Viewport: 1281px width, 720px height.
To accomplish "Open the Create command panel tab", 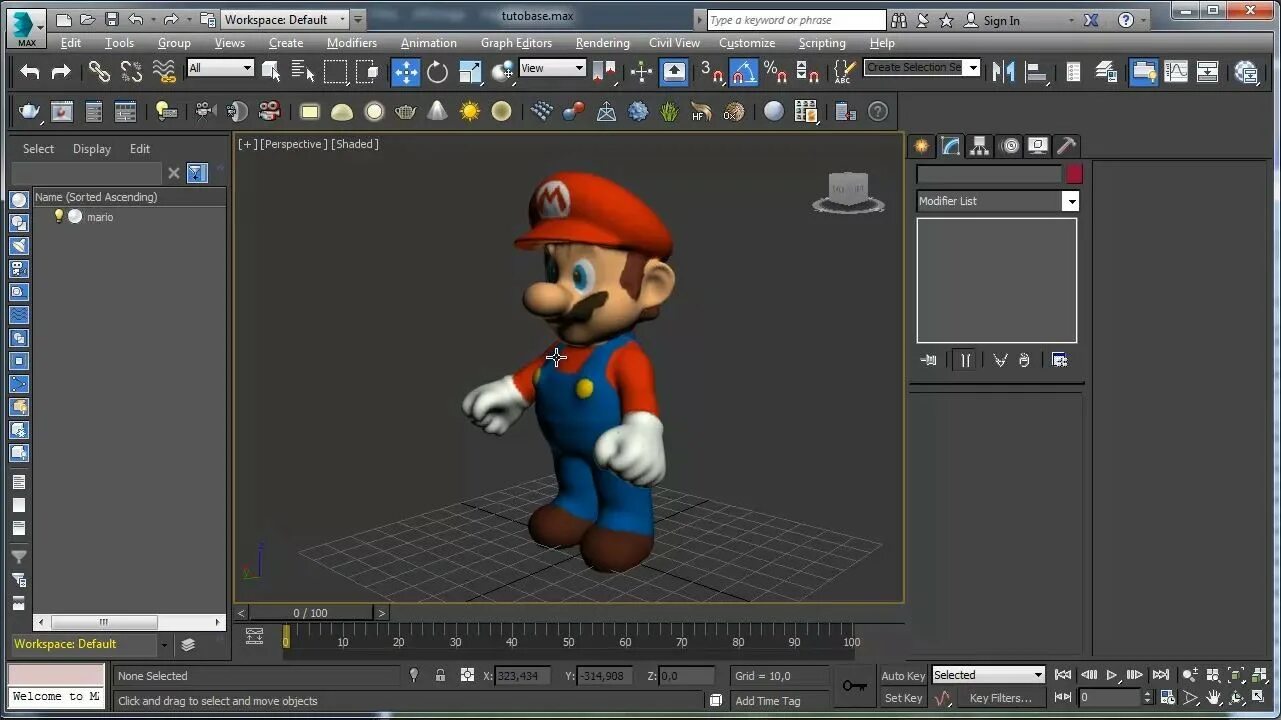I will click(921, 146).
